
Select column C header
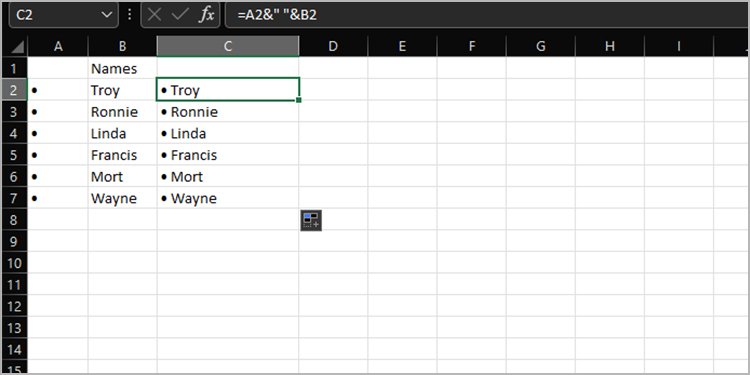[x=228, y=46]
